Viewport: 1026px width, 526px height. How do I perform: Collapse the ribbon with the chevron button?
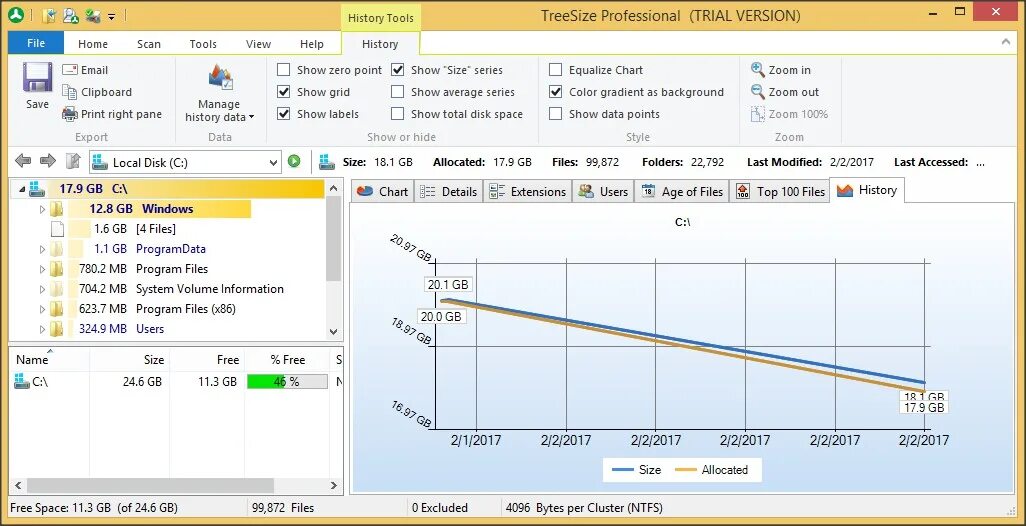1006,42
